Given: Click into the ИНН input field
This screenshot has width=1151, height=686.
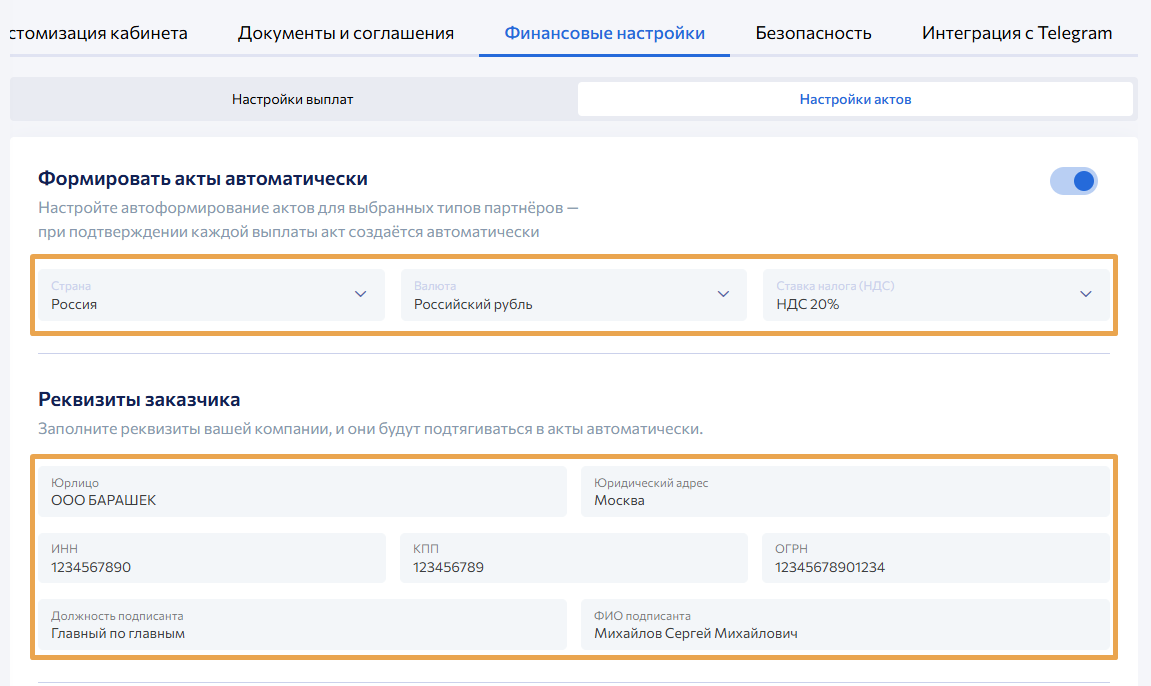Looking at the screenshot, I should pos(211,558).
